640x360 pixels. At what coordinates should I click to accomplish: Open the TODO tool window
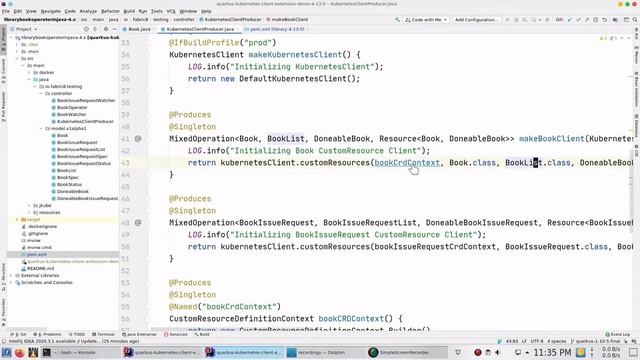coord(77,334)
